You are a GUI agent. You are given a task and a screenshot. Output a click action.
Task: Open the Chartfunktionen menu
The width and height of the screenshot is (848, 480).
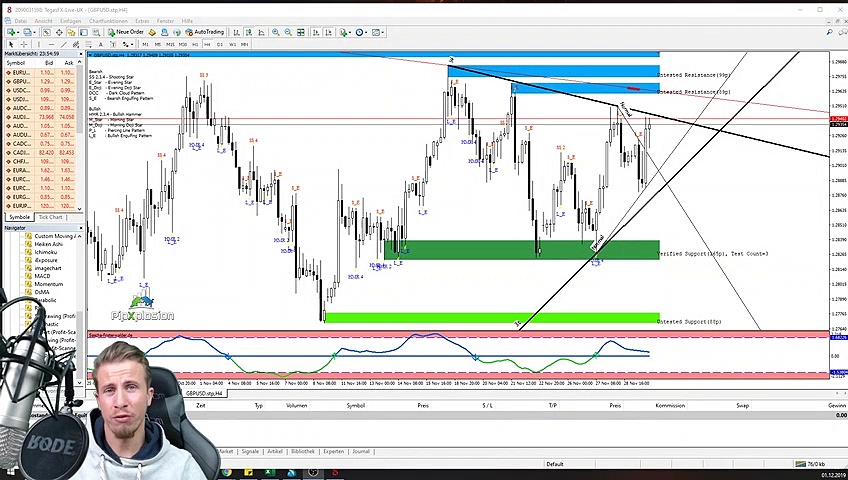[x=107, y=20]
